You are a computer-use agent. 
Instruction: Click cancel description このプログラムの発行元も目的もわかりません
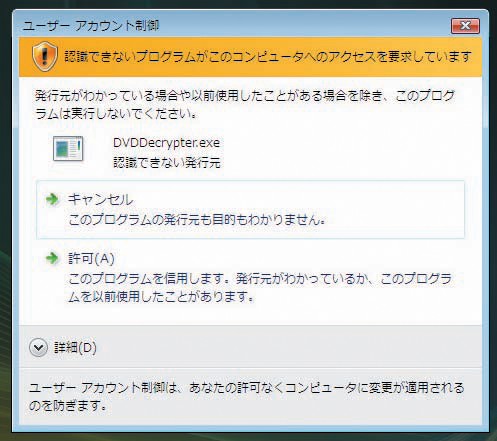tap(197, 220)
